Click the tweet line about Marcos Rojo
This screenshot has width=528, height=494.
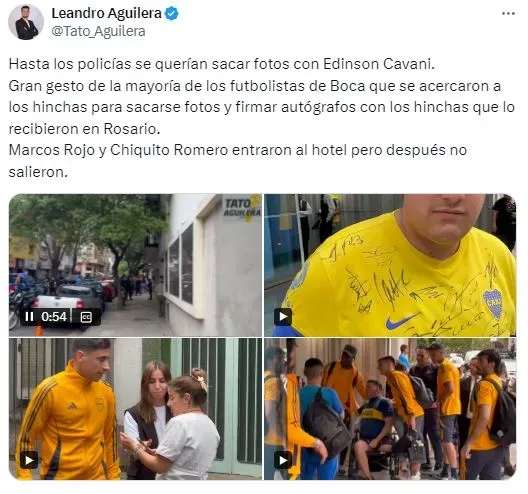click(x=238, y=161)
